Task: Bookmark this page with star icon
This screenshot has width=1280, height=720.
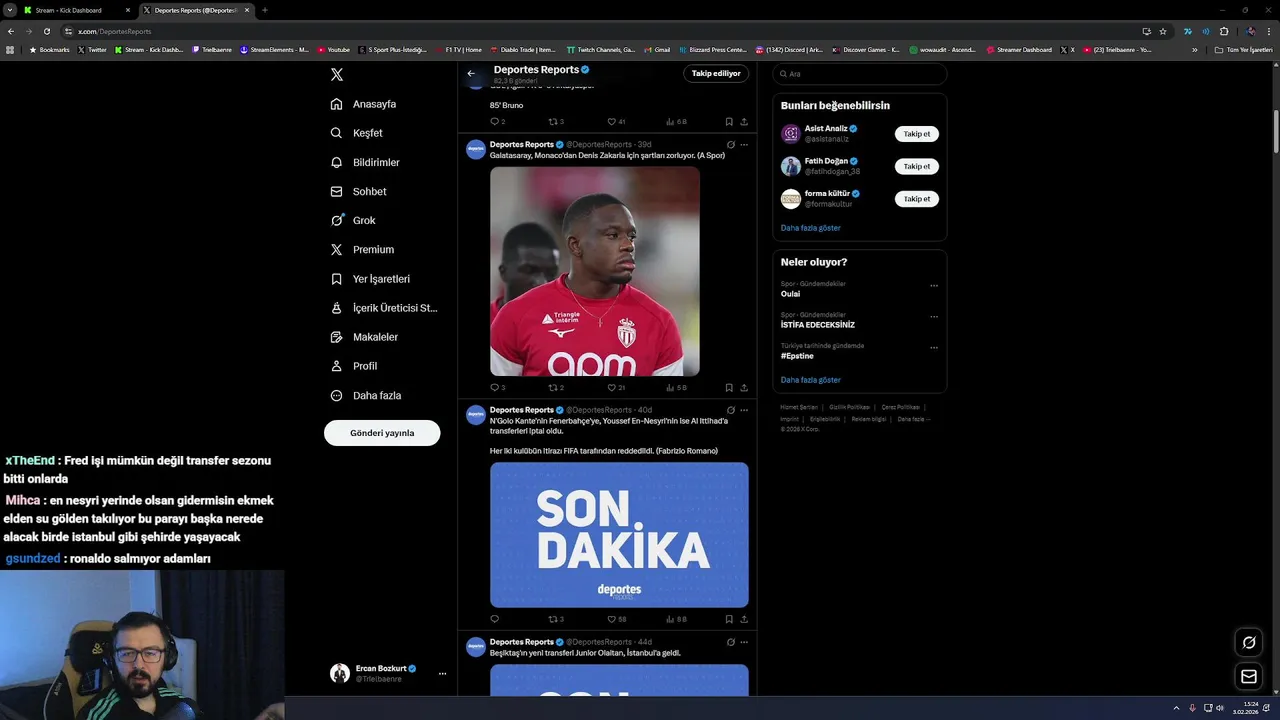Action: click(x=1163, y=31)
